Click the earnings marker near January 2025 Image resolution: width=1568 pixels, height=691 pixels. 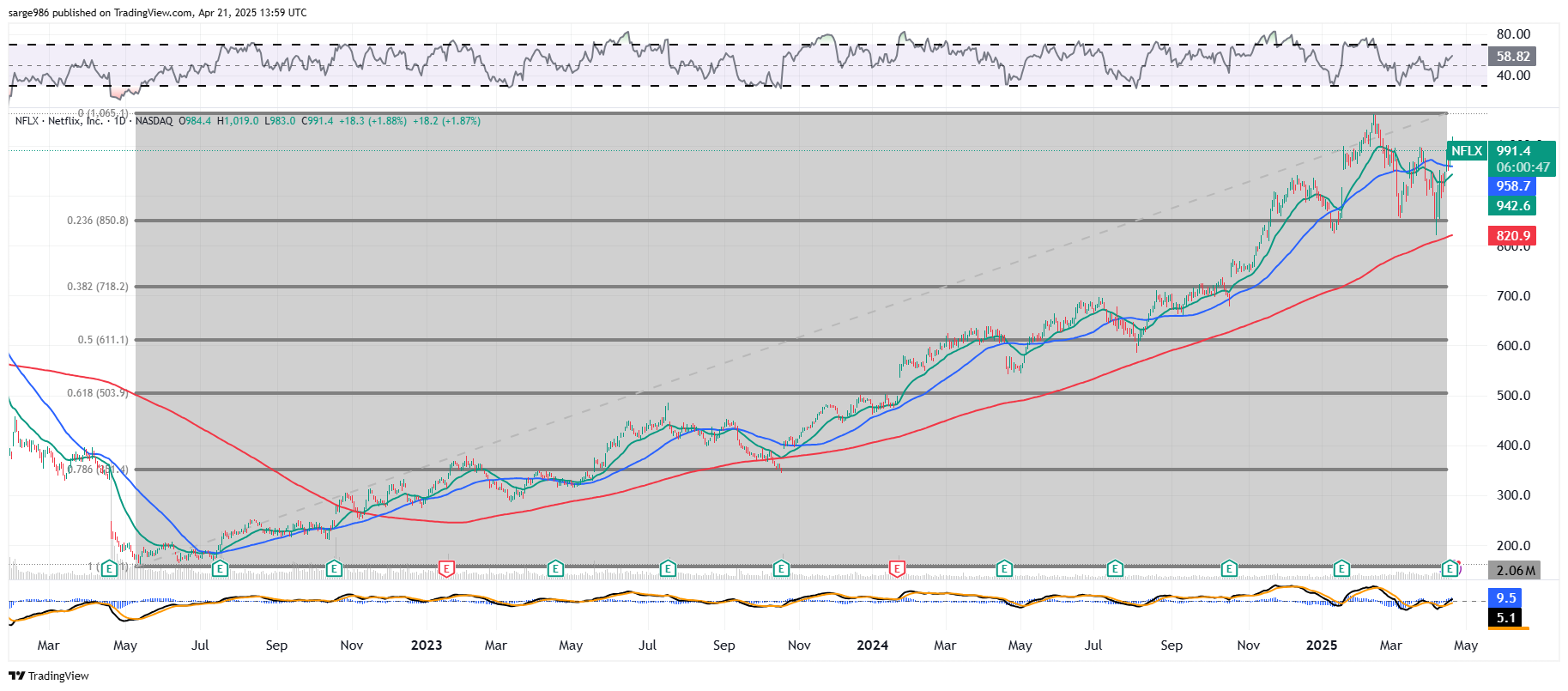click(1341, 568)
